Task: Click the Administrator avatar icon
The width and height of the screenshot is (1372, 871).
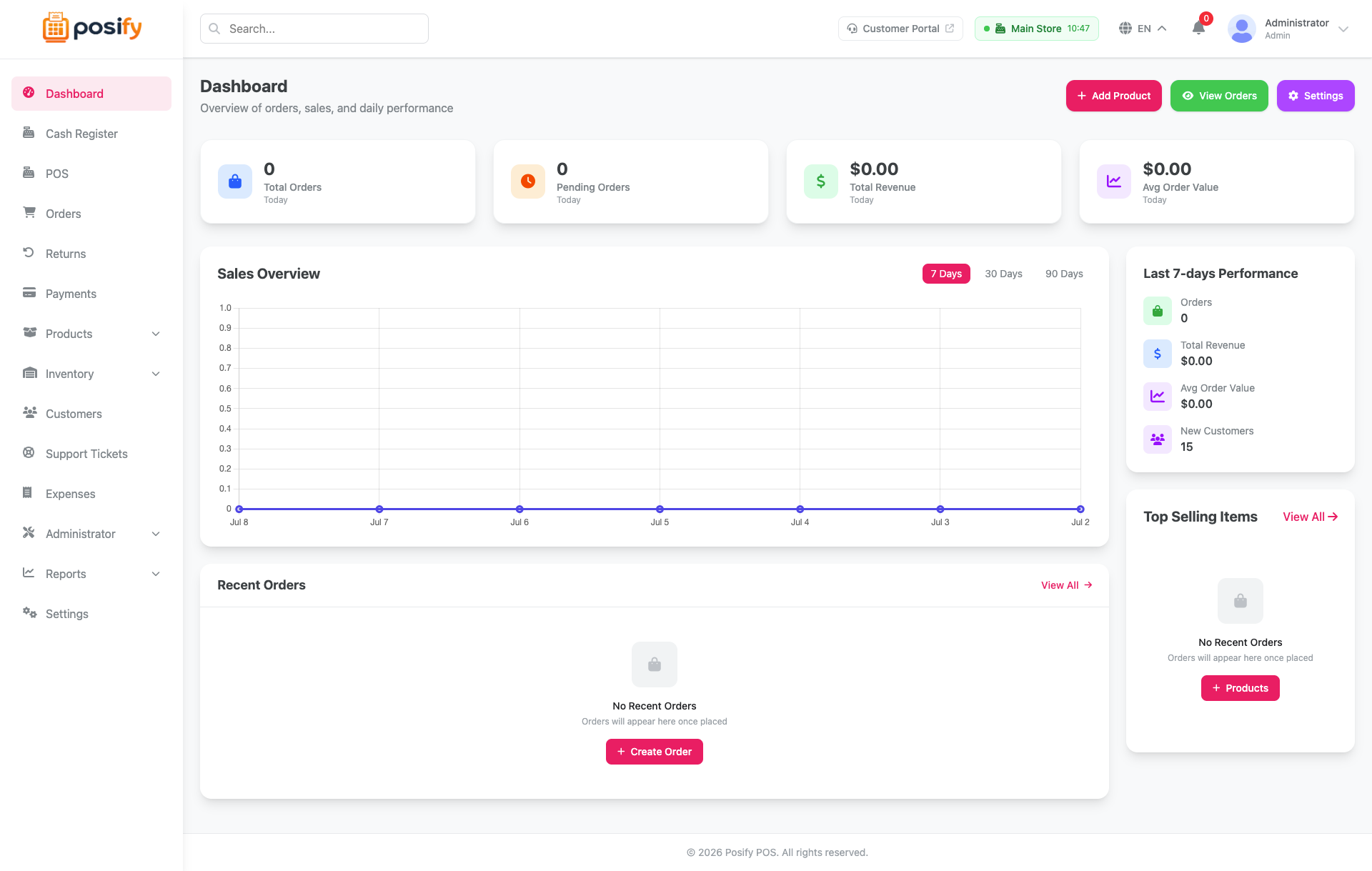Action: click(x=1242, y=29)
